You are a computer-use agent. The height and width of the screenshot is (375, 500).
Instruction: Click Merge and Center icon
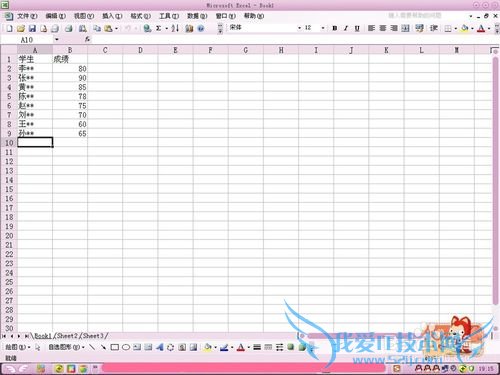[405, 28]
